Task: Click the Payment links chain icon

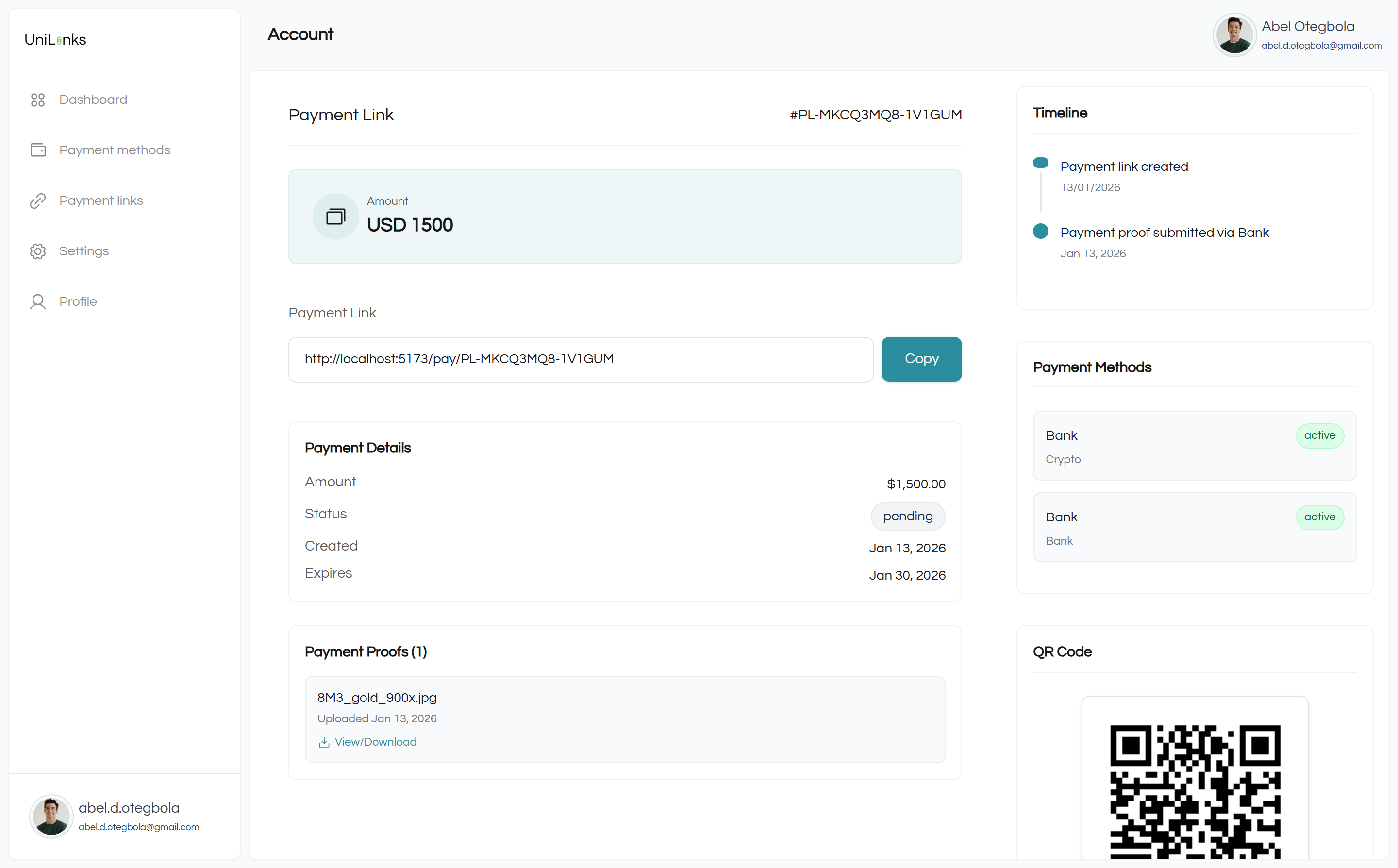Action: pos(38,201)
